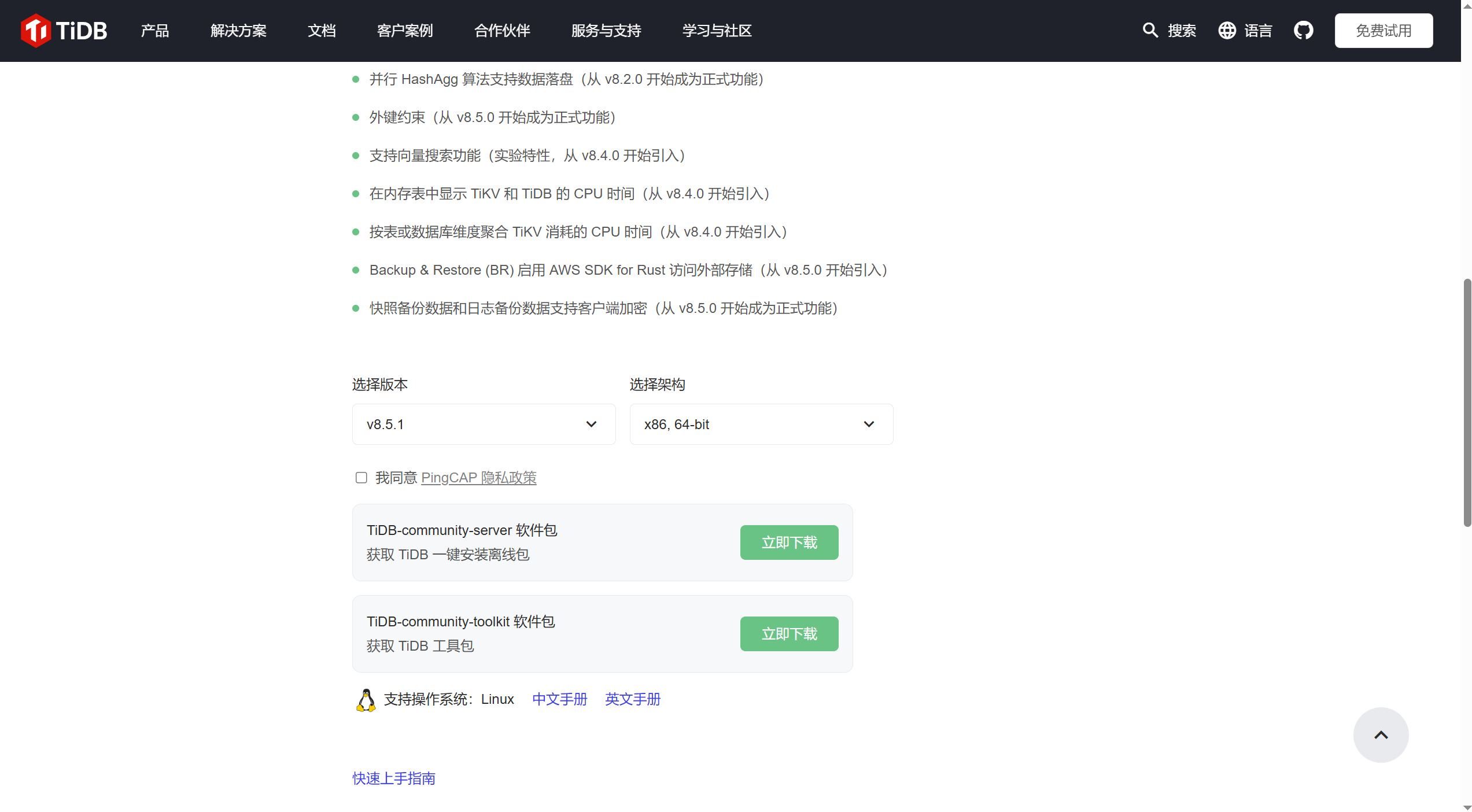The height and width of the screenshot is (812, 1472).
Task: Open the x86, 64-bit architecture dropdown
Action: [x=761, y=424]
